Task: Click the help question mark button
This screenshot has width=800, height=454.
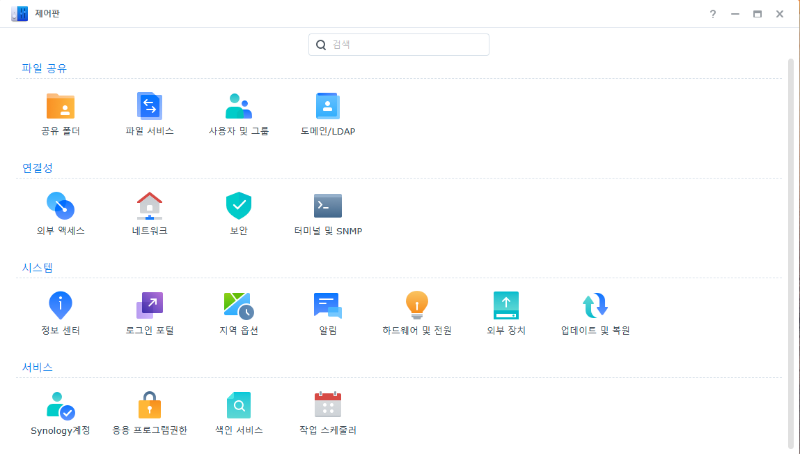Action: (x=713, y=14)
